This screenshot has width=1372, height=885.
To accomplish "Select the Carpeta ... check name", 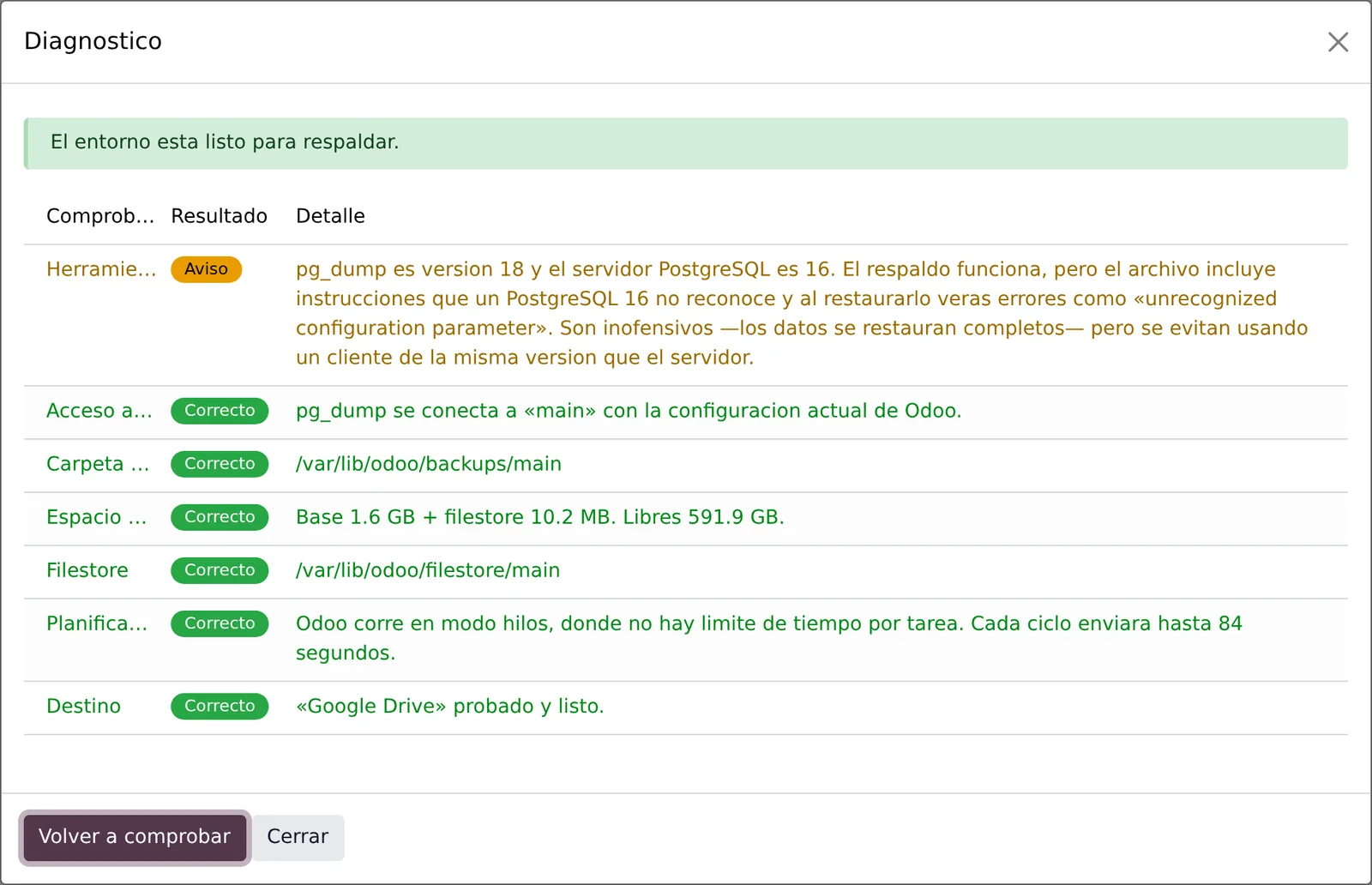I will tap(98, 464).
